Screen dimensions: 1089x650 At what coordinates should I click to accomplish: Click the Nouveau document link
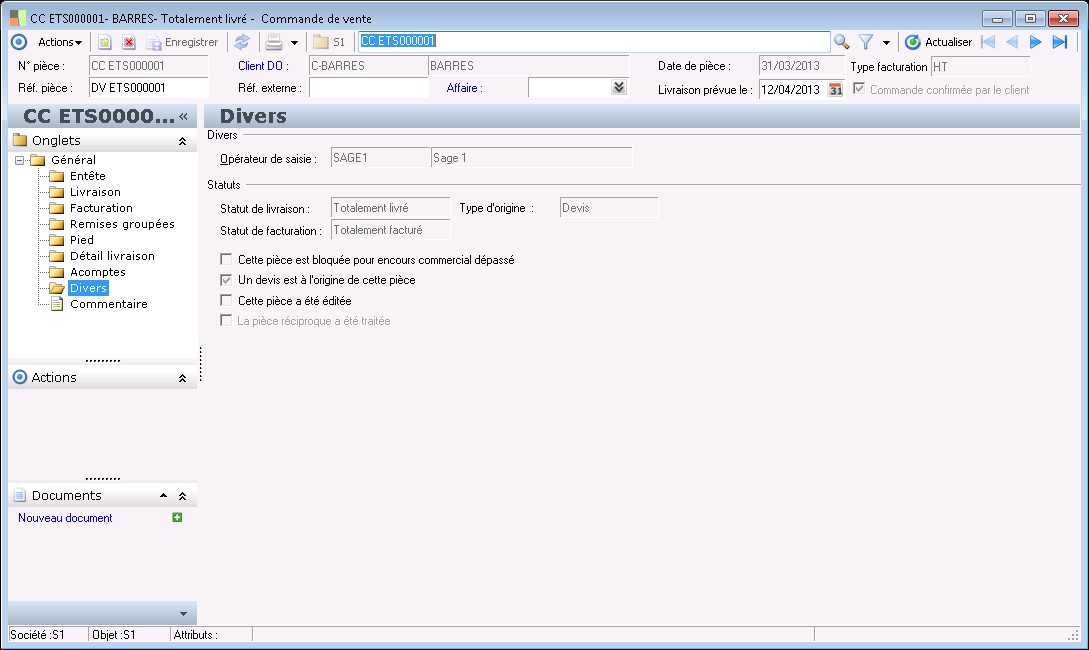pos(65,518)
